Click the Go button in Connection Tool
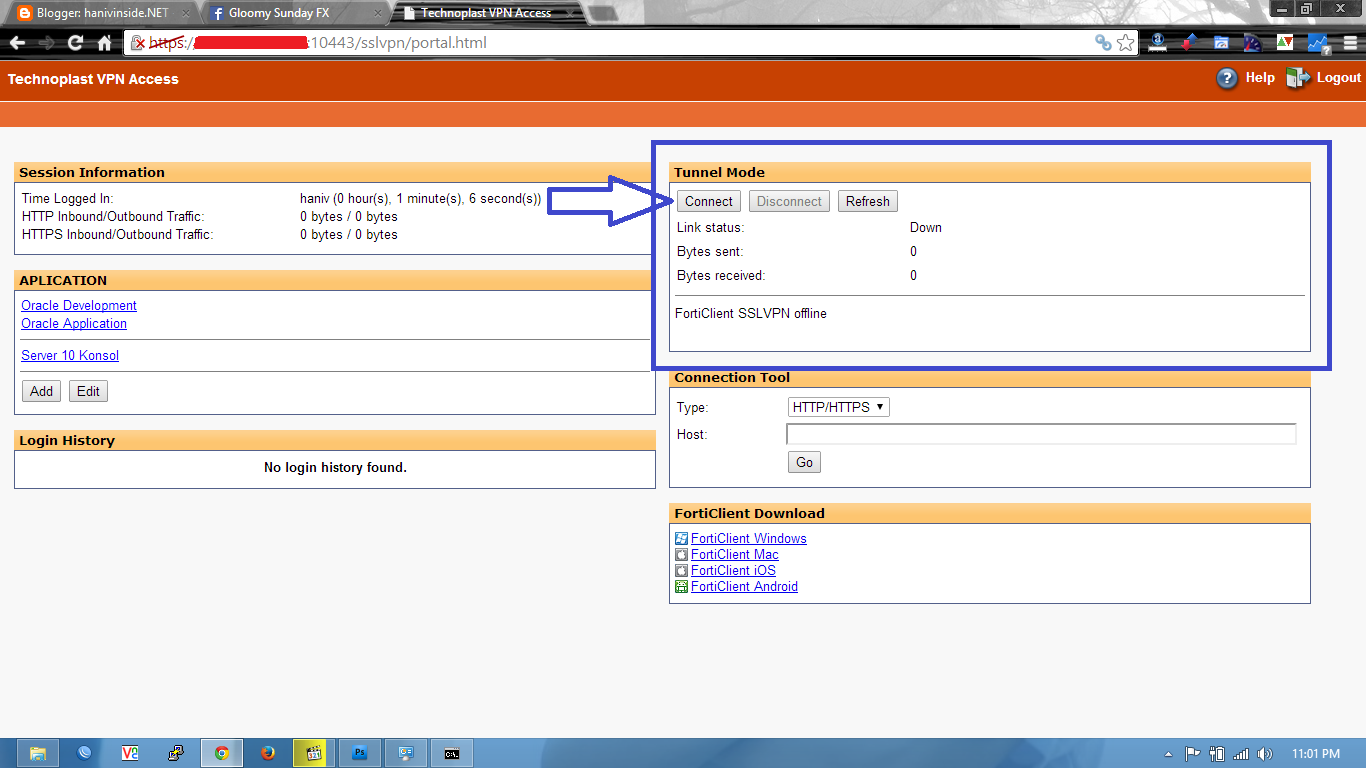This screenshot has height=768, width=1366. 805,462
